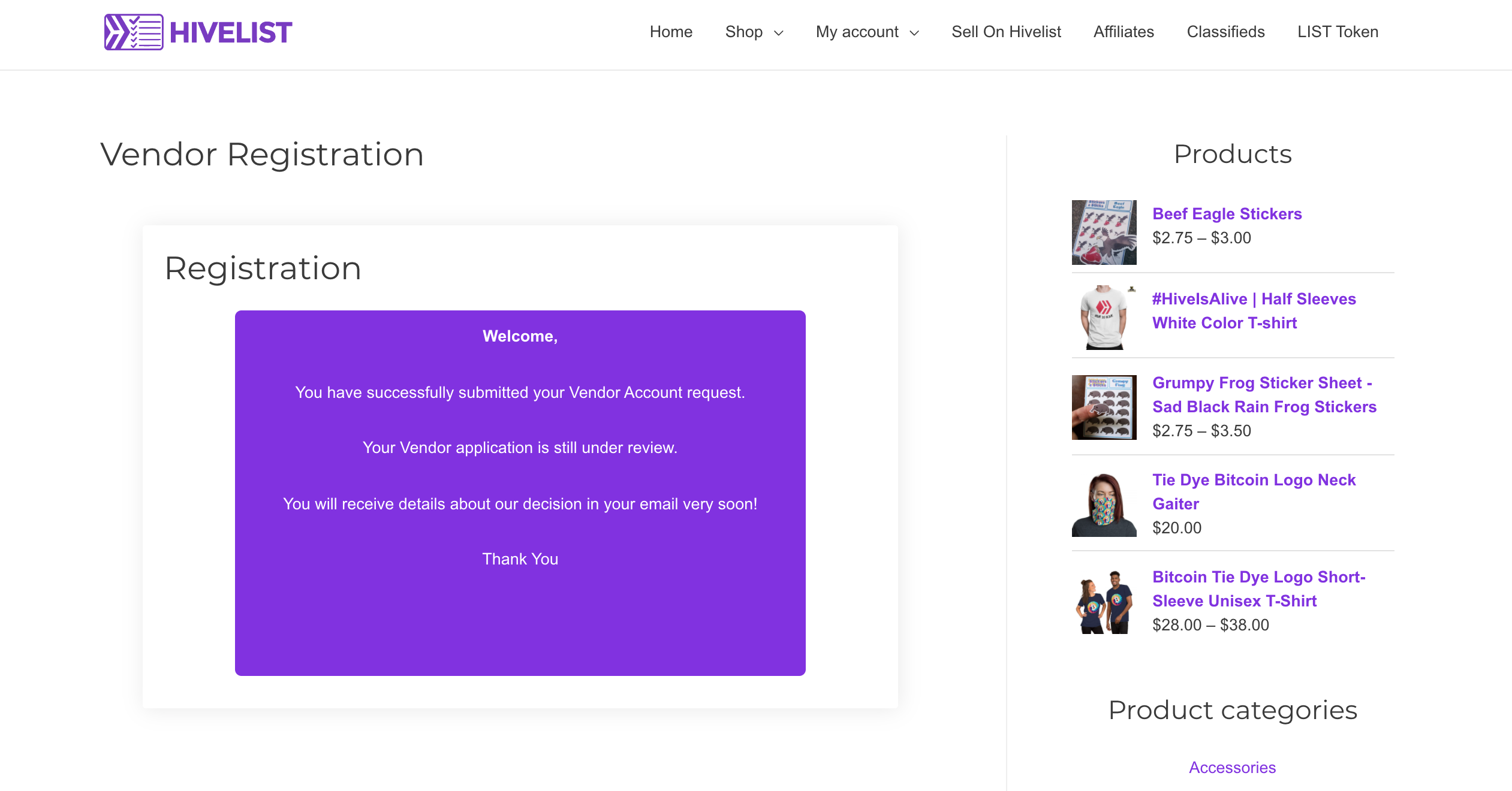Click the 'Products' sidebar heading
The image size is (1512, 791).
coord(1233,154)
